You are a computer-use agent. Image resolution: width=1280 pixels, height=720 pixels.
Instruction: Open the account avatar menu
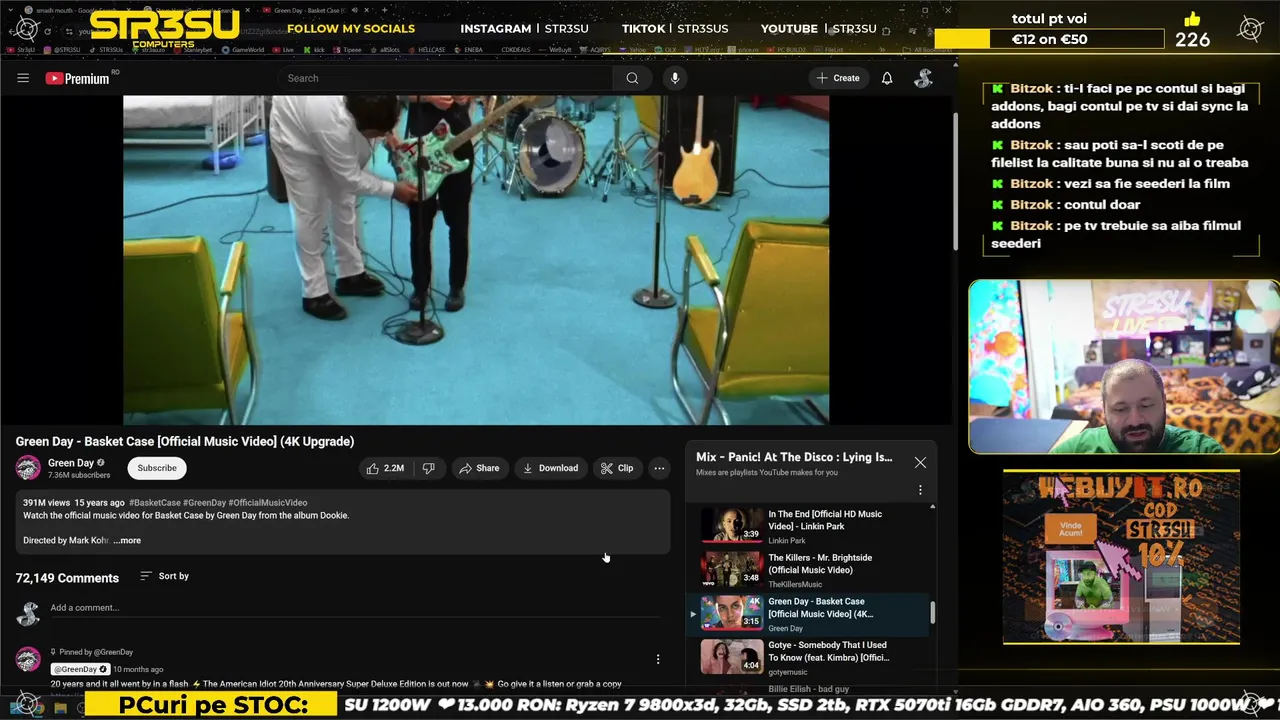click(924, 78)
